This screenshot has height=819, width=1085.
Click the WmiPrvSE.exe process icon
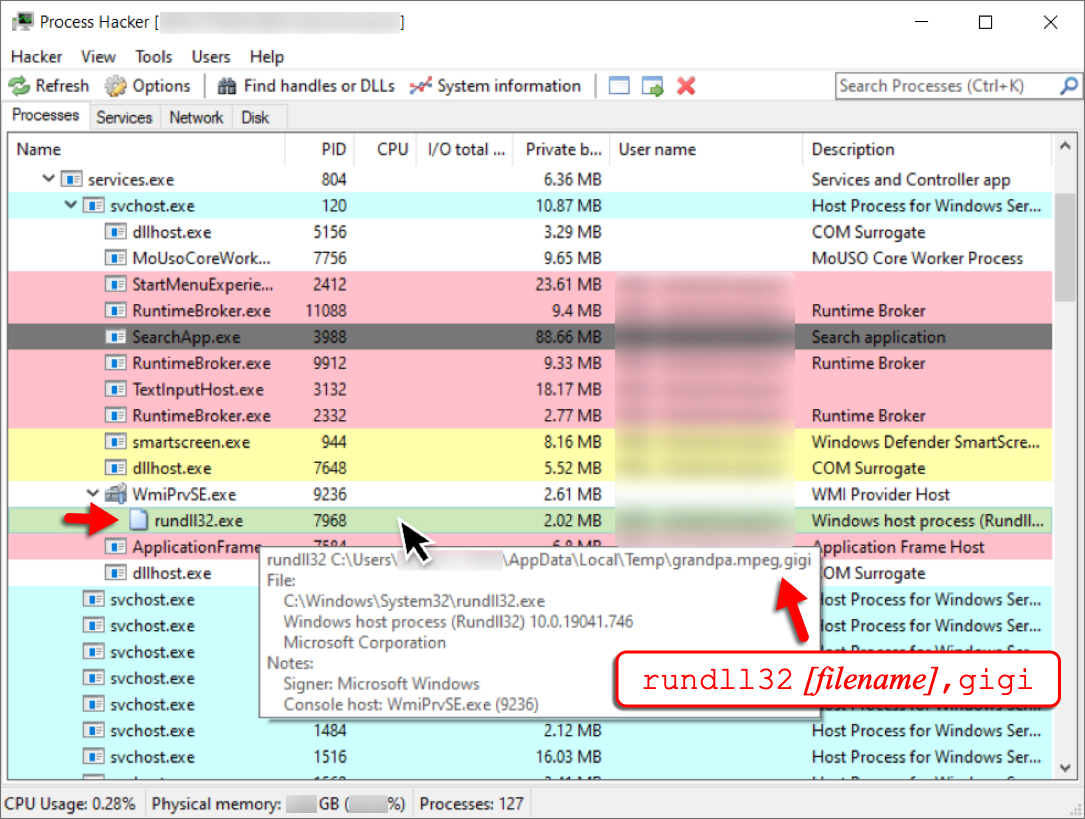click(116, 494)
